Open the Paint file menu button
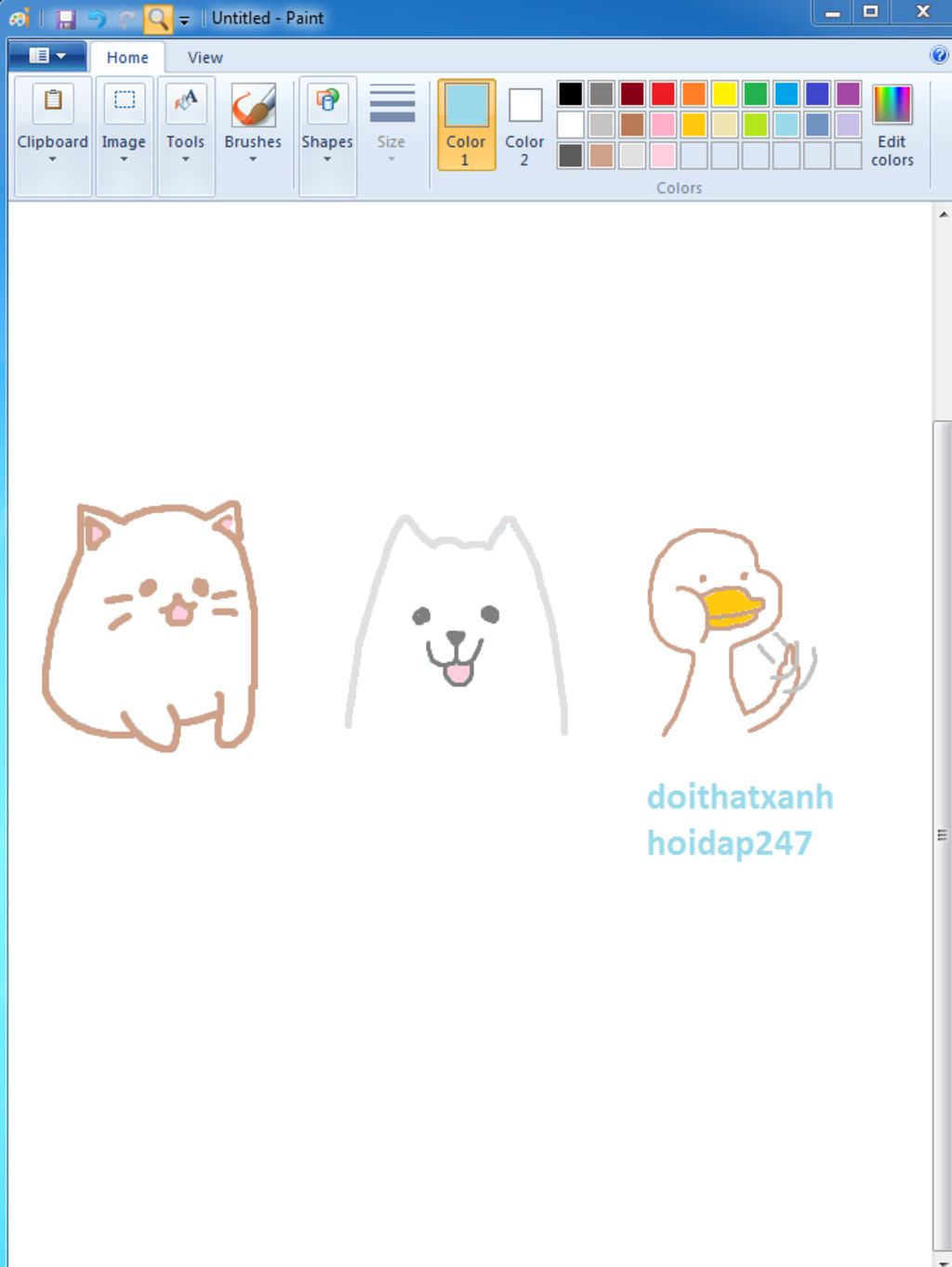 coord(47,56)
